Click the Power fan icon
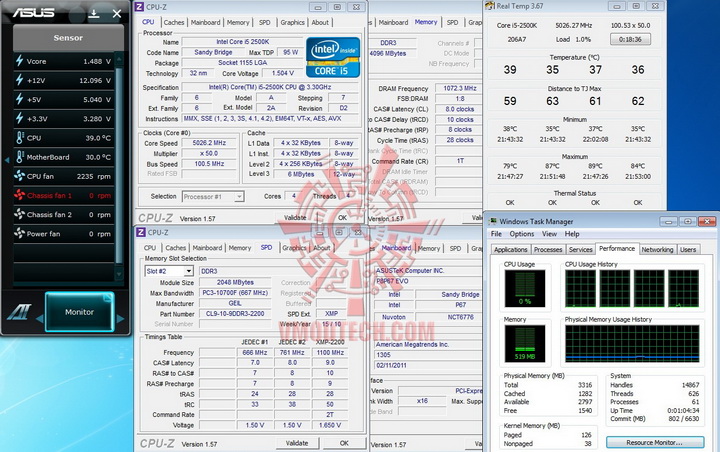The height and width of the screenshot is (452, 720). pyautogui.click(x=19, y=233)
